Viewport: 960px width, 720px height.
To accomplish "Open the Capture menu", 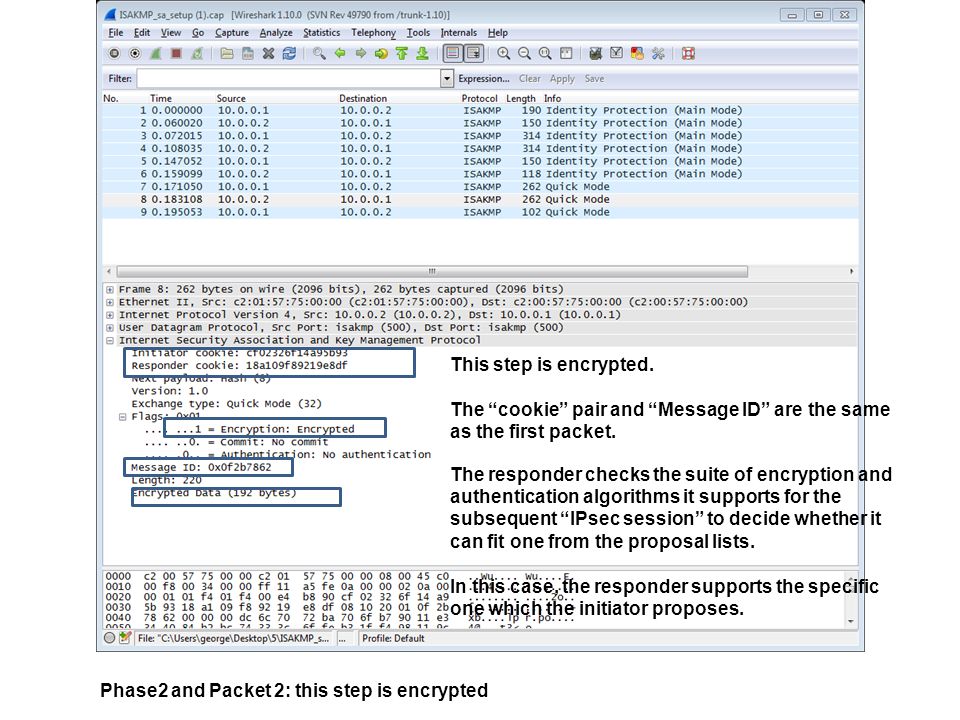I will 232,32.
